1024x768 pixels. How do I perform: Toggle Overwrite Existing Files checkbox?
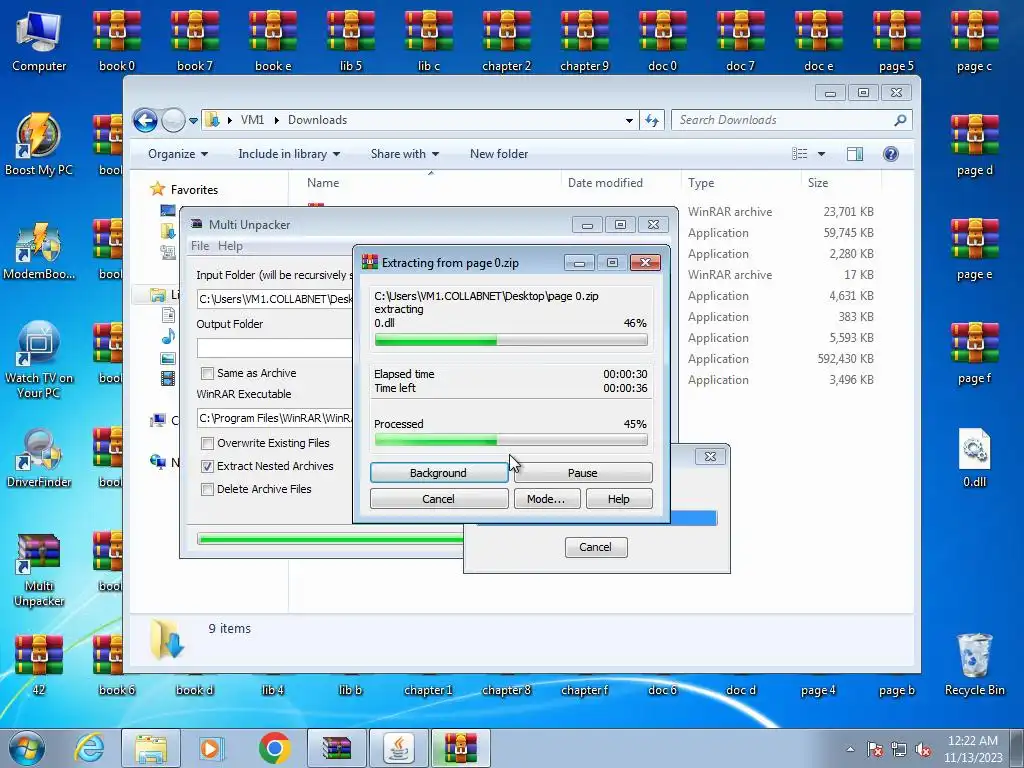tap(208, 443)
